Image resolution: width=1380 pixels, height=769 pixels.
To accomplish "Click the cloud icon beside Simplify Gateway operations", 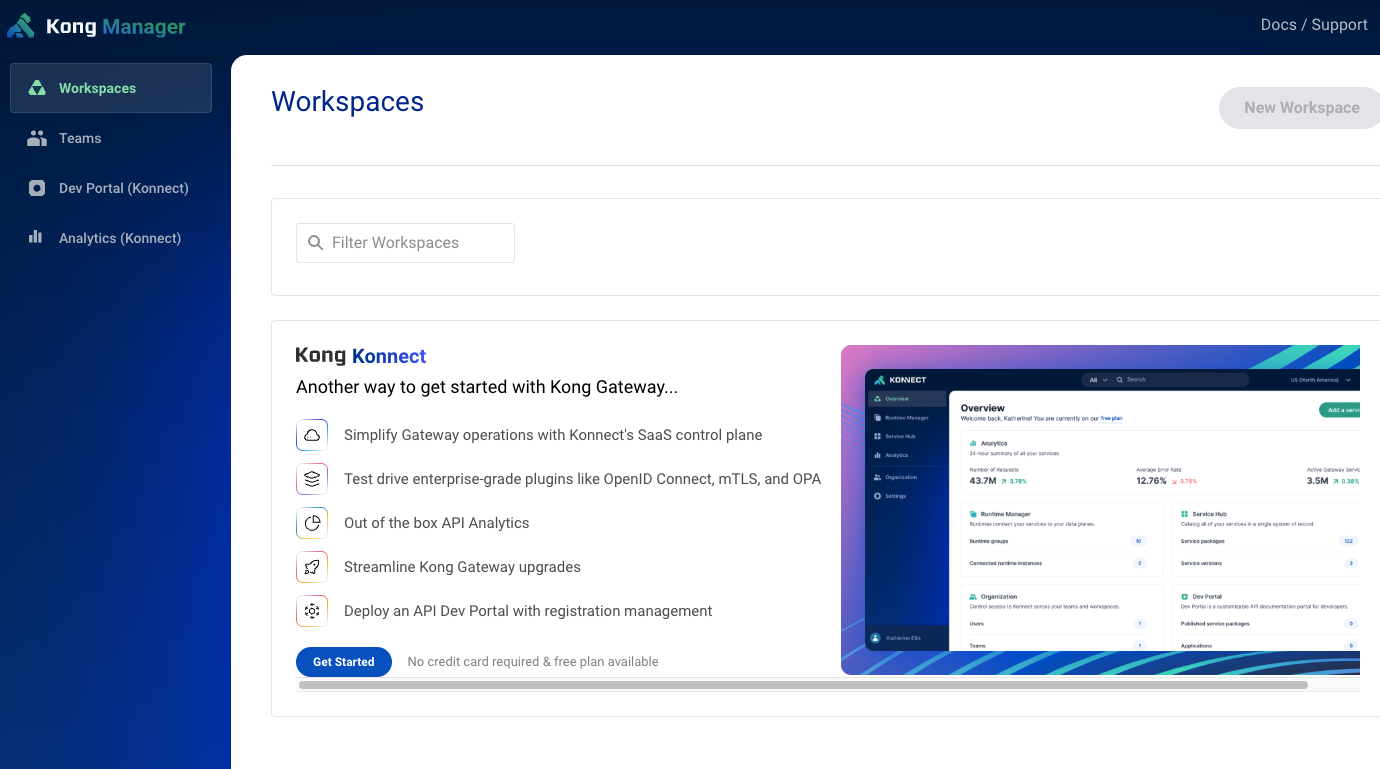I will (312, 435).
